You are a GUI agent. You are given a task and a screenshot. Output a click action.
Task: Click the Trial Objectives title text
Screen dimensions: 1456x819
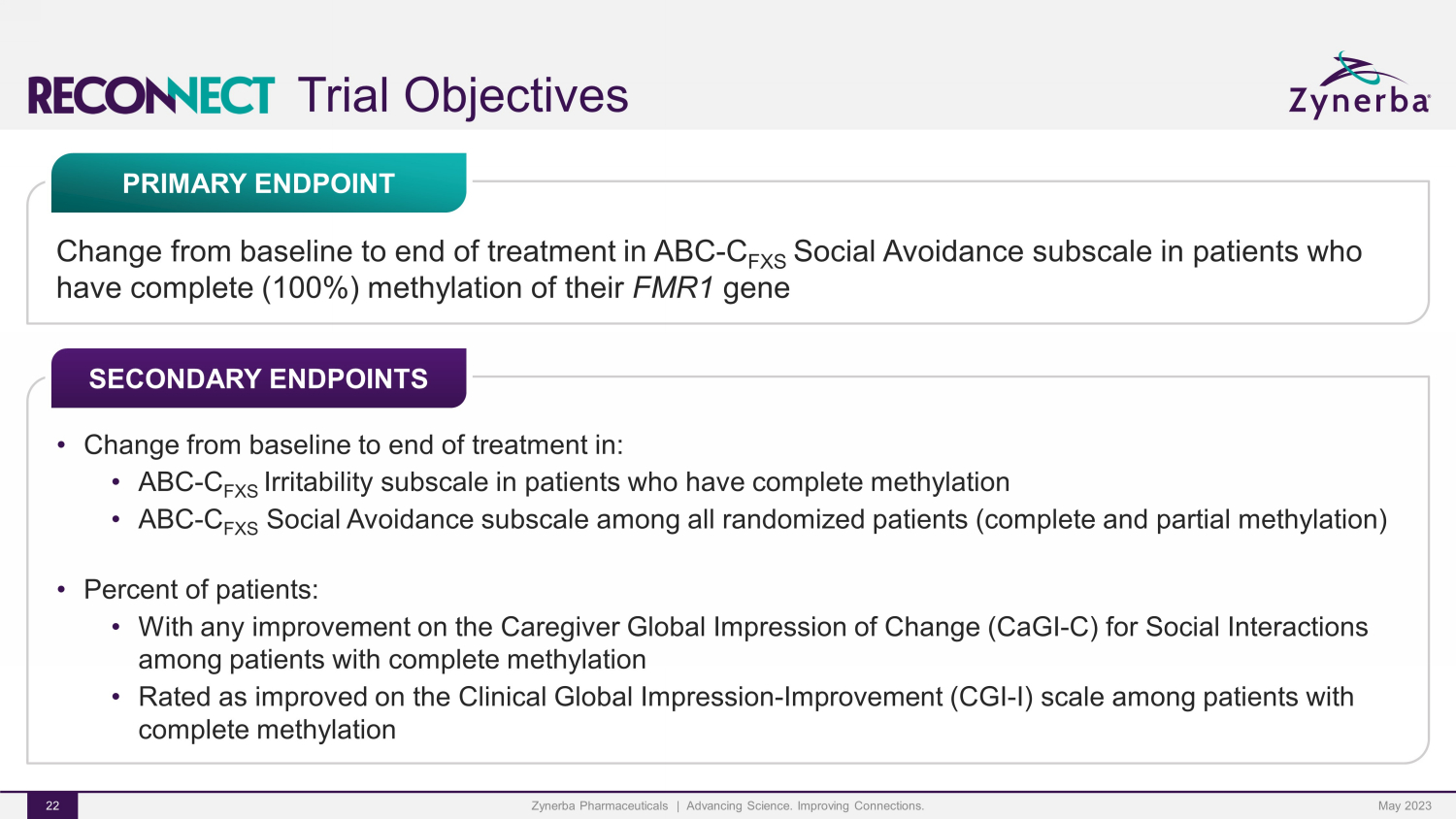click(x=463, y=95)
